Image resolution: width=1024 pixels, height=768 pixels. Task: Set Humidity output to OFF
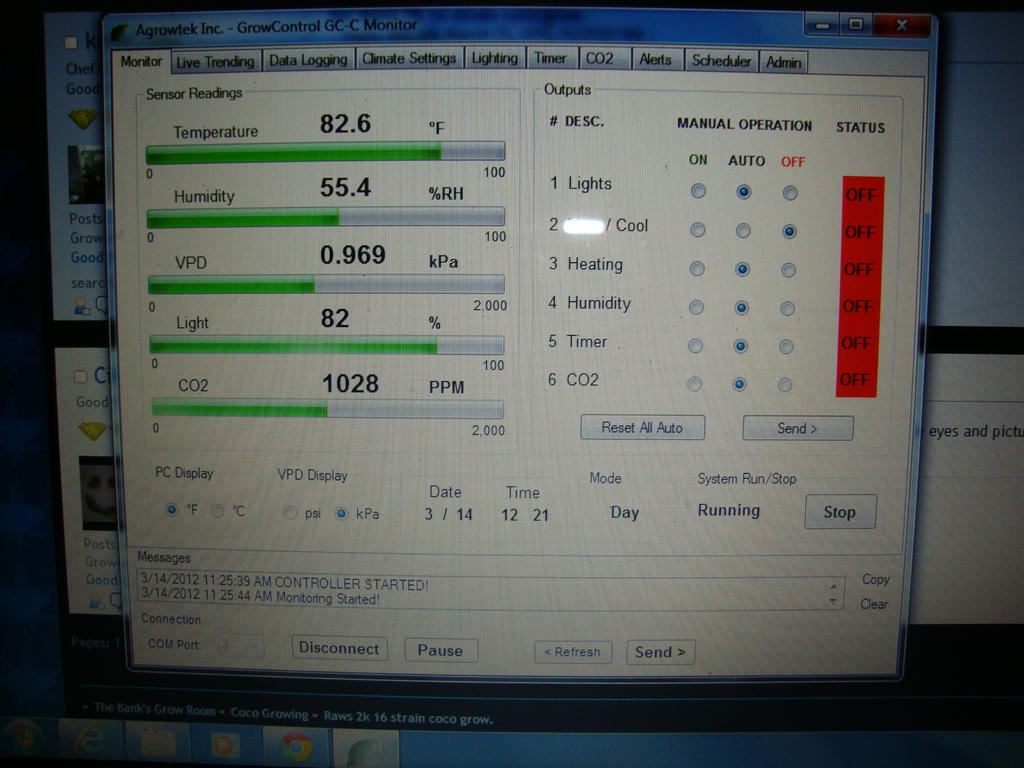(787, 308)
